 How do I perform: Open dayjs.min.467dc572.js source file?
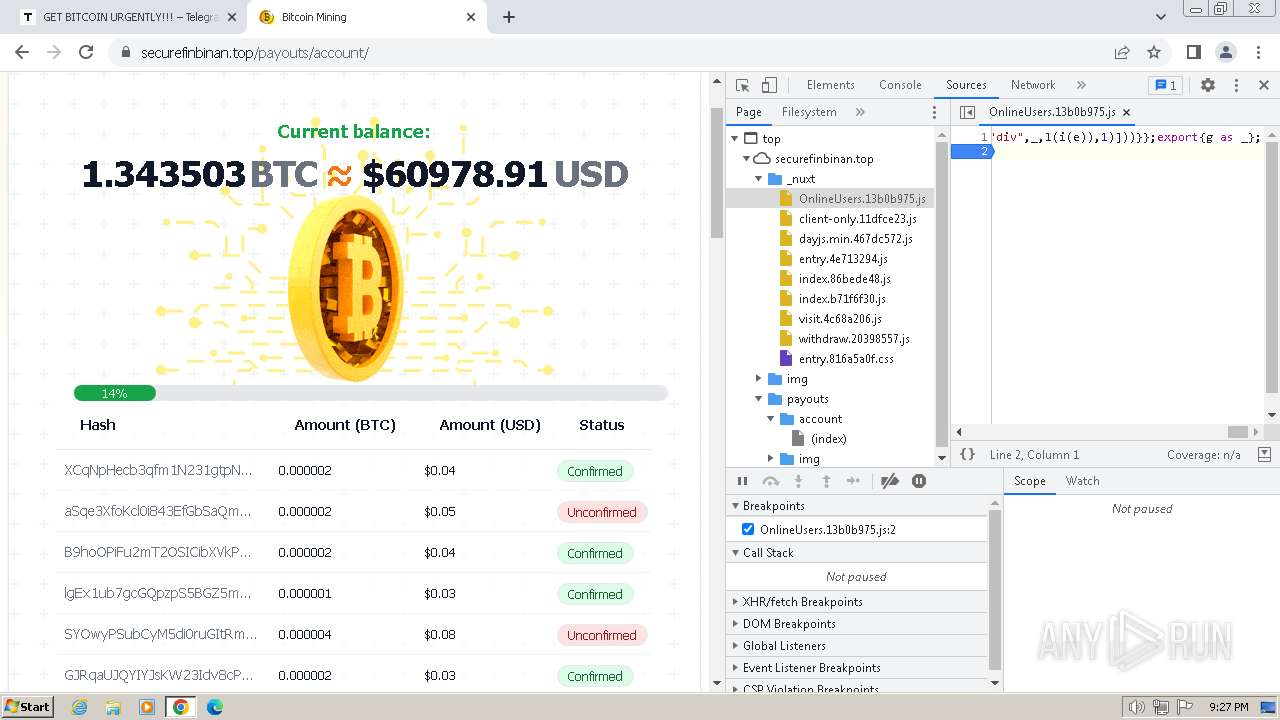point(855,239)
